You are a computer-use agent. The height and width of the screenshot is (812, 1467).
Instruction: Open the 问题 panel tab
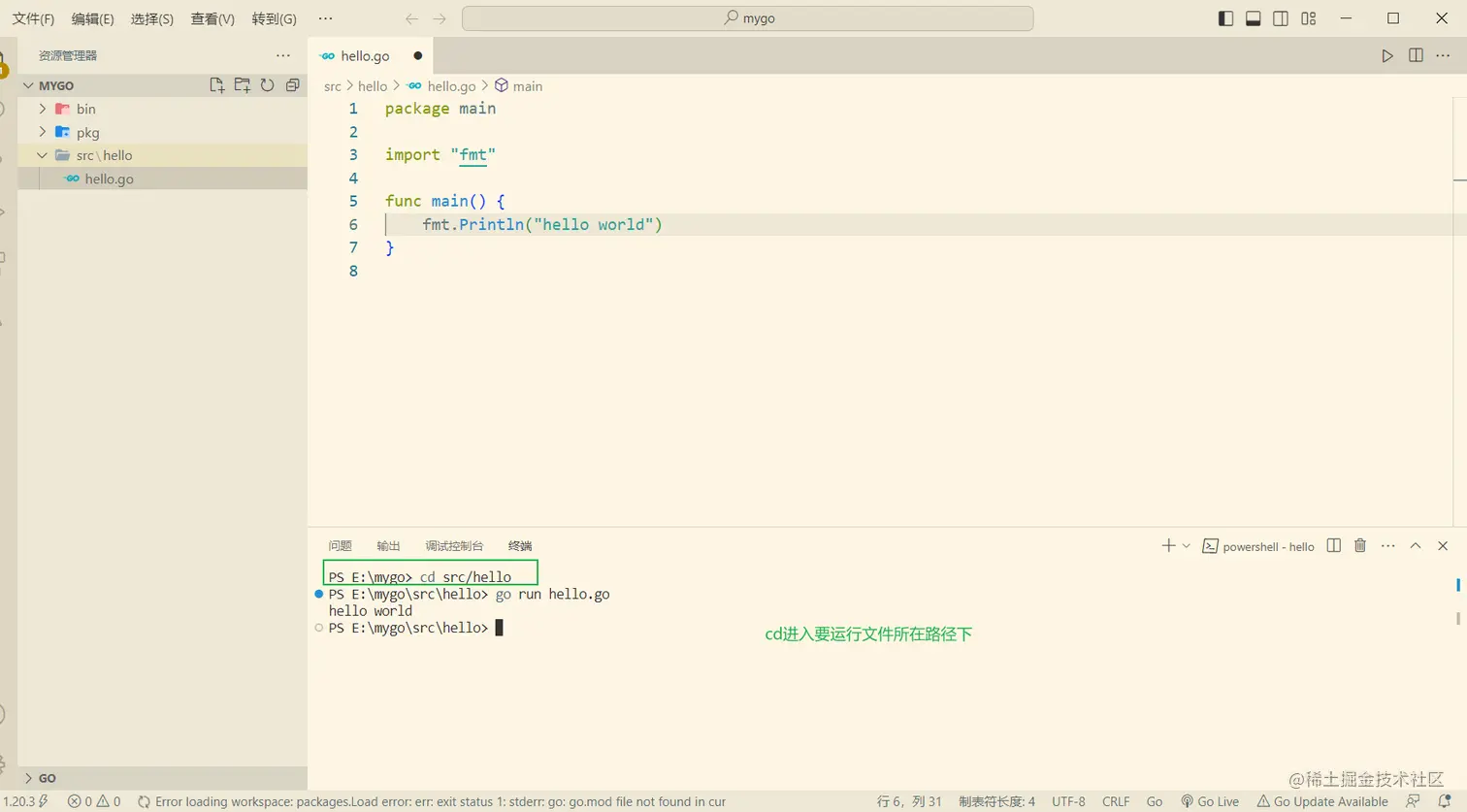point(340,546)
